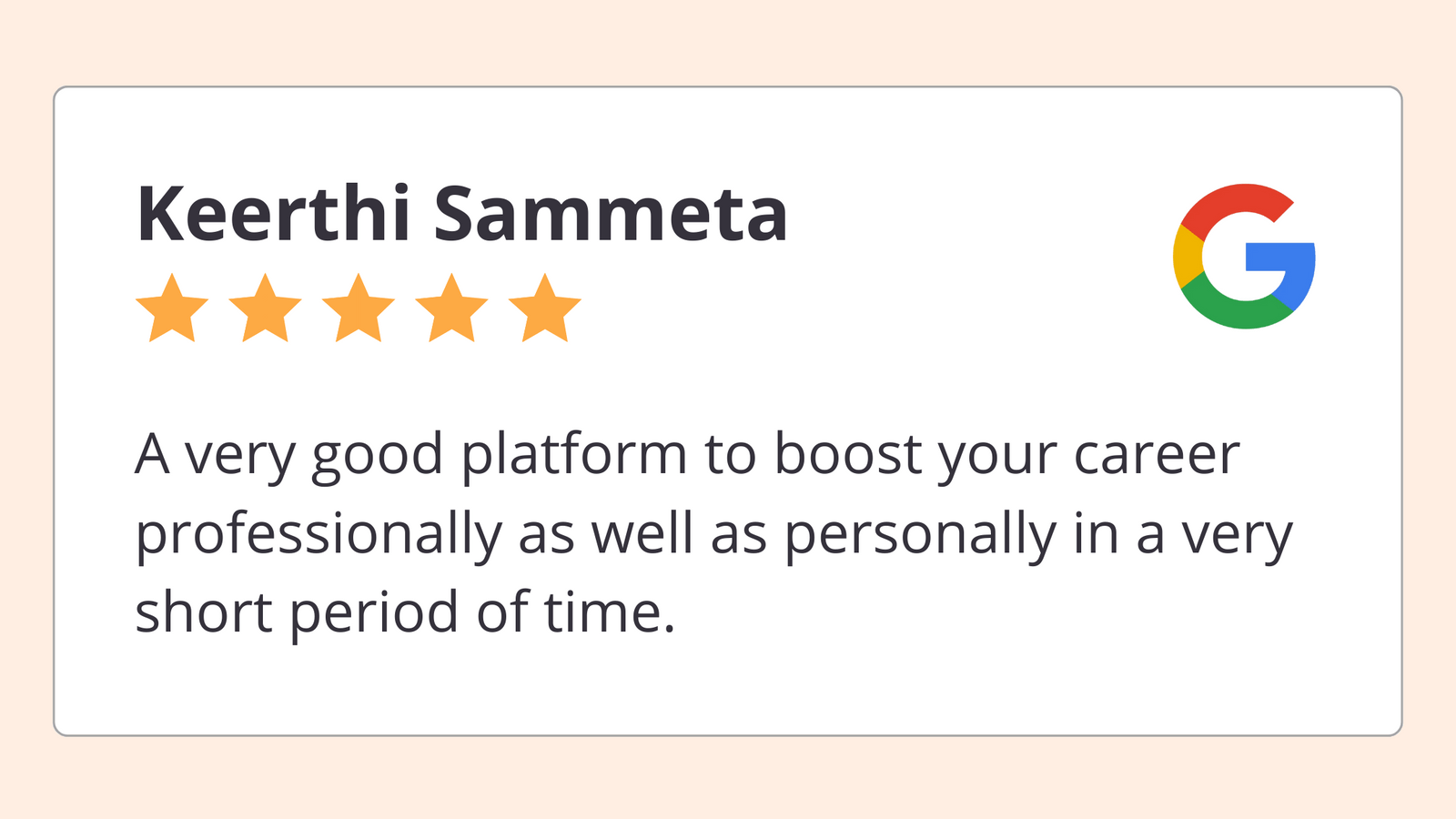Click the word "period" in the review
Viewport: 1456px width, 819px height.
(375, 614)
